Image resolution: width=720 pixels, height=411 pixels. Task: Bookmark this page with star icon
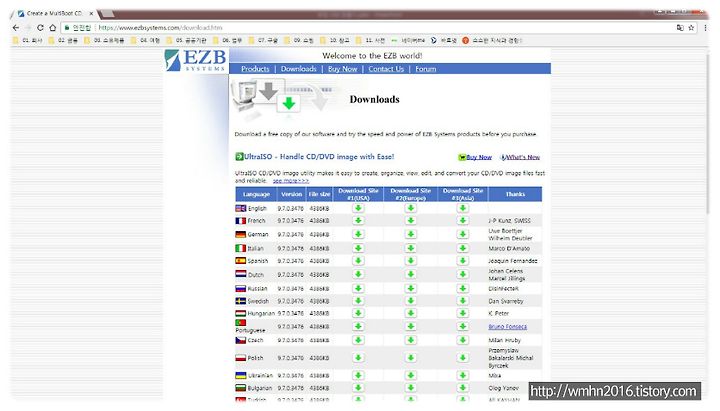tap(691, 28)
